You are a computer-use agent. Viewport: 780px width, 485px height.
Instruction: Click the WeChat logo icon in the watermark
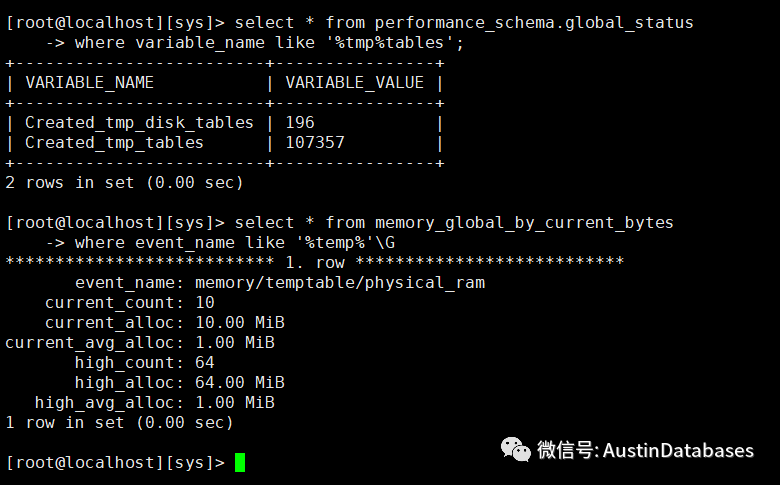[x=515, y=449]
